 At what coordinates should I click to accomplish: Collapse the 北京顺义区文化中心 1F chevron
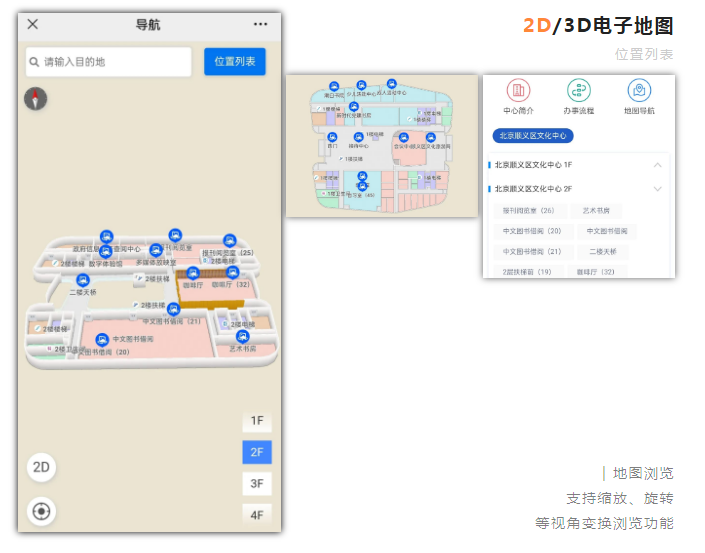[x=657, y=165]
